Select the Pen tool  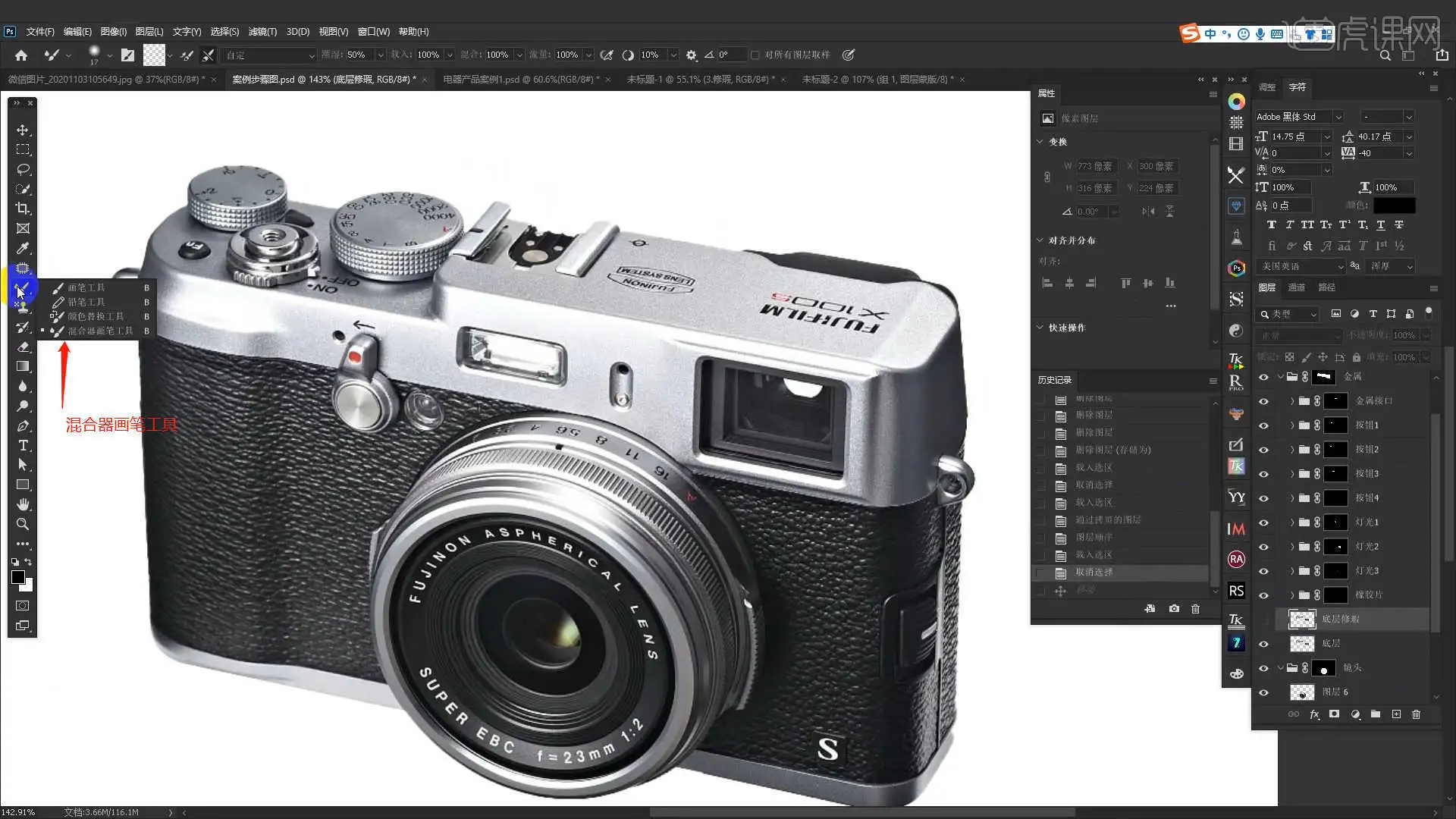pos(23,425)
